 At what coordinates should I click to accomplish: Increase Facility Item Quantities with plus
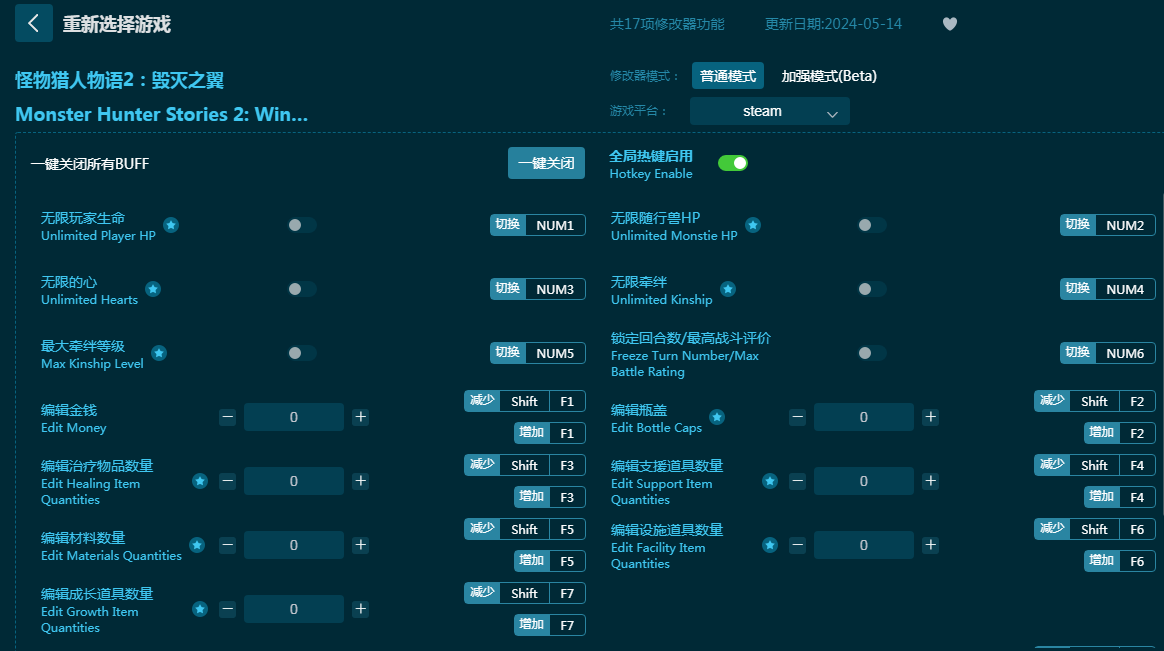931,545
